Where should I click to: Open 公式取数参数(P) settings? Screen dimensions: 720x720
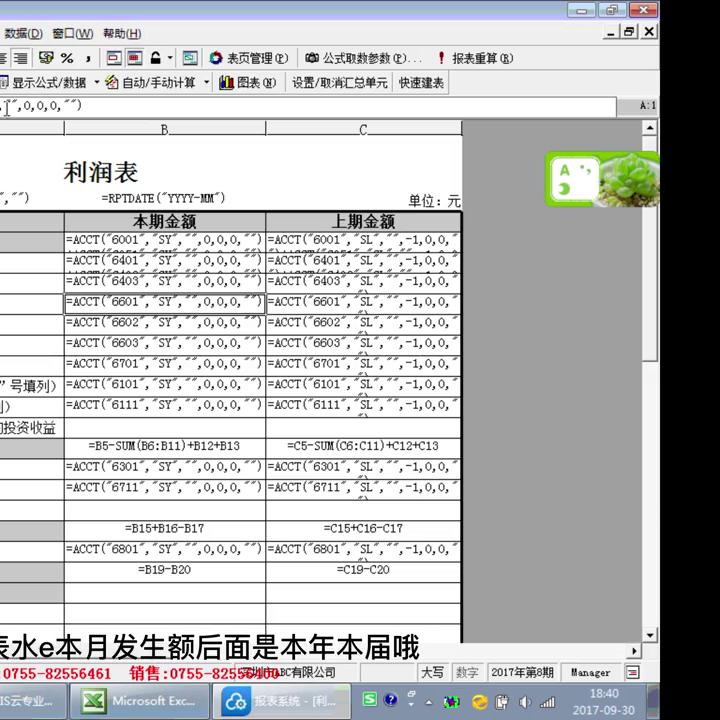[x=363, y=58]
